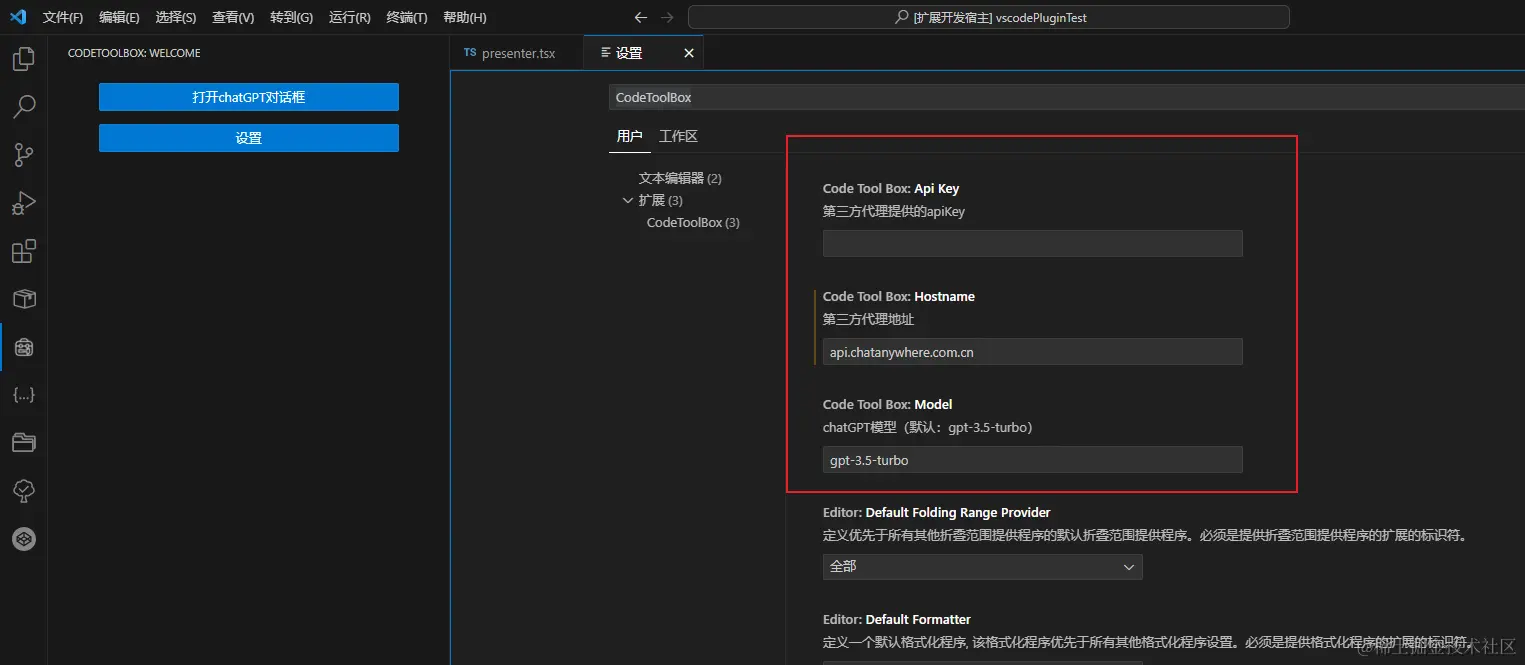The height and width of the screenshot is (665, 1525).
Task: Collapse the 扩展 (3) tree node
Action: click(628, 200)
